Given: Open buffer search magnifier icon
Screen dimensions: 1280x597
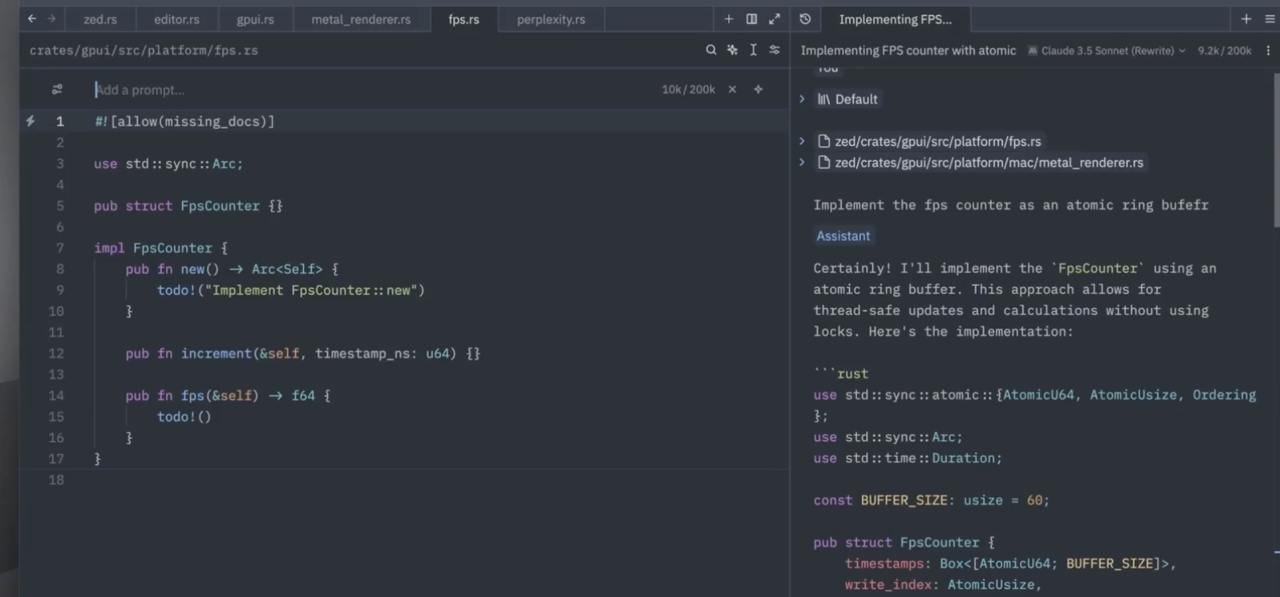Looking at the screenshot, I should pyautogui.click(x=711, y=50).
